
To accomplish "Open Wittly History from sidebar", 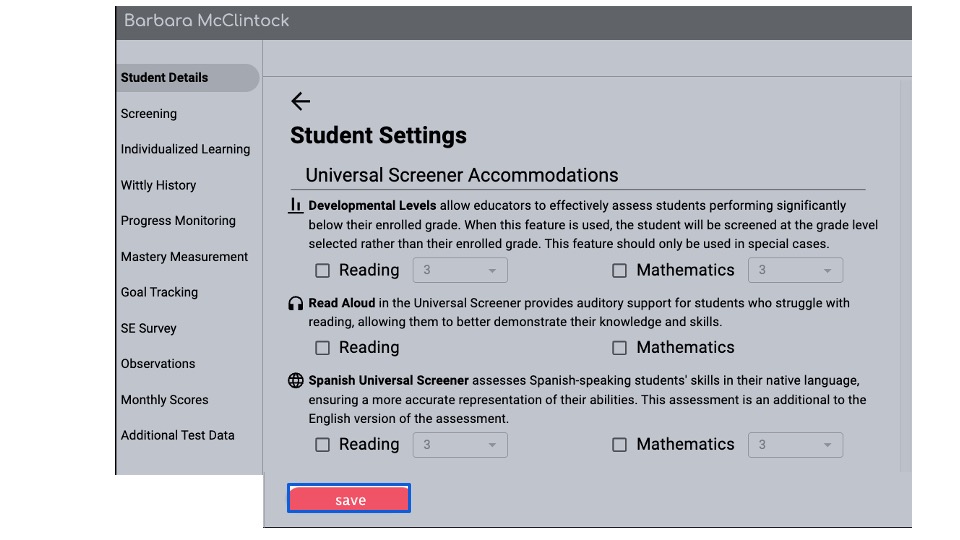I will [158, 185].
